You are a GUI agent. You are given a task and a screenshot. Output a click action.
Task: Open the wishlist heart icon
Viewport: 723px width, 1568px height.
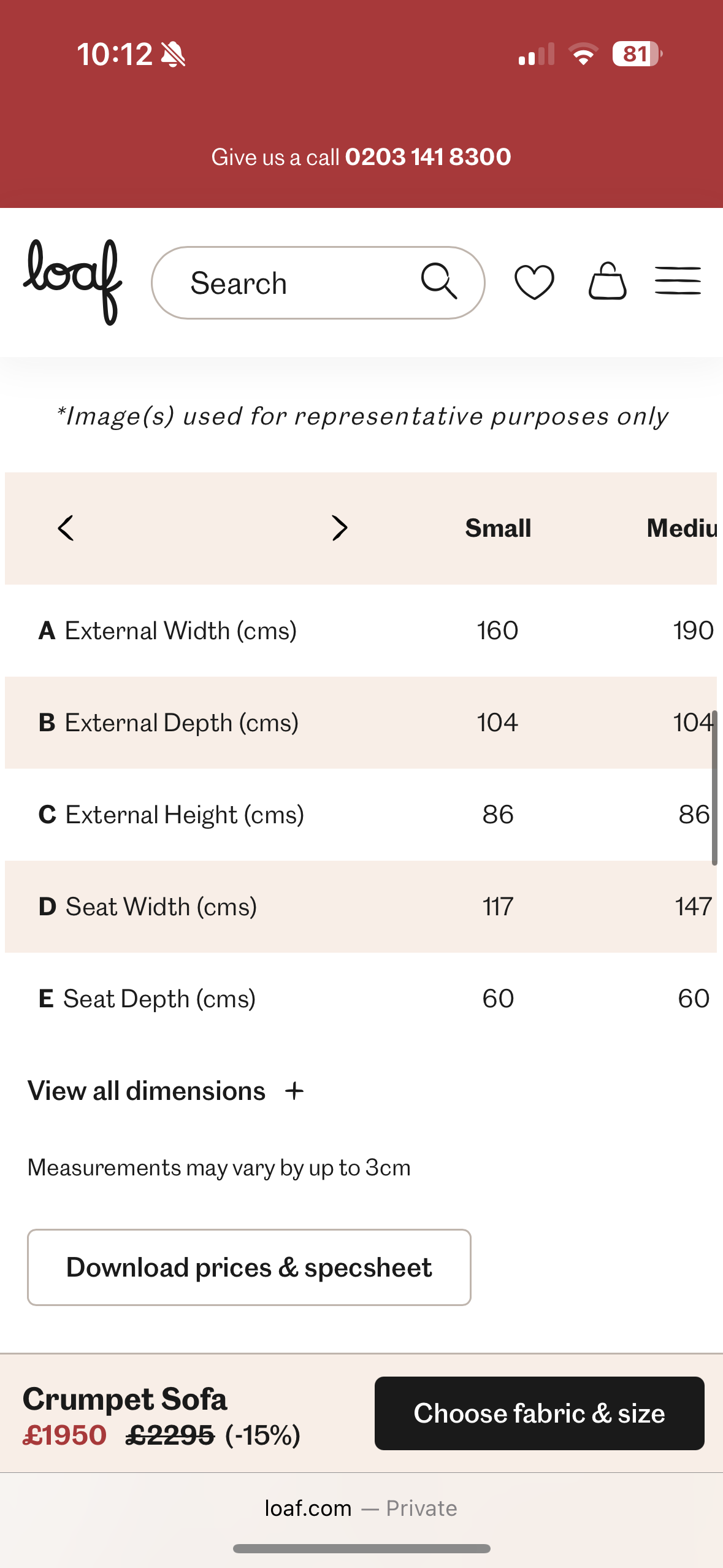pos(534,282)
